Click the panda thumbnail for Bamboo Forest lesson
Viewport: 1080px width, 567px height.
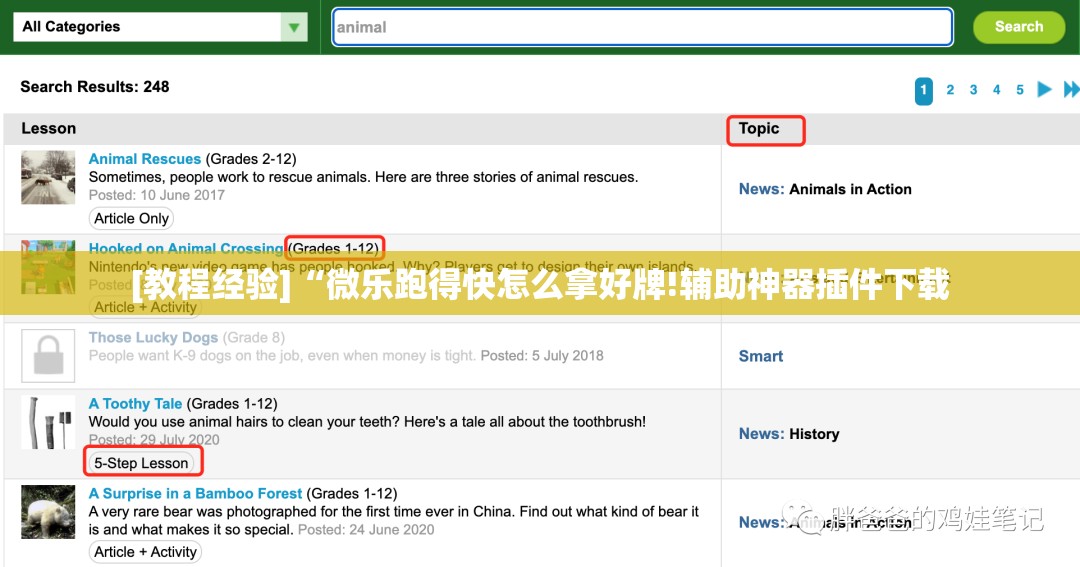(x=48, y=512)
